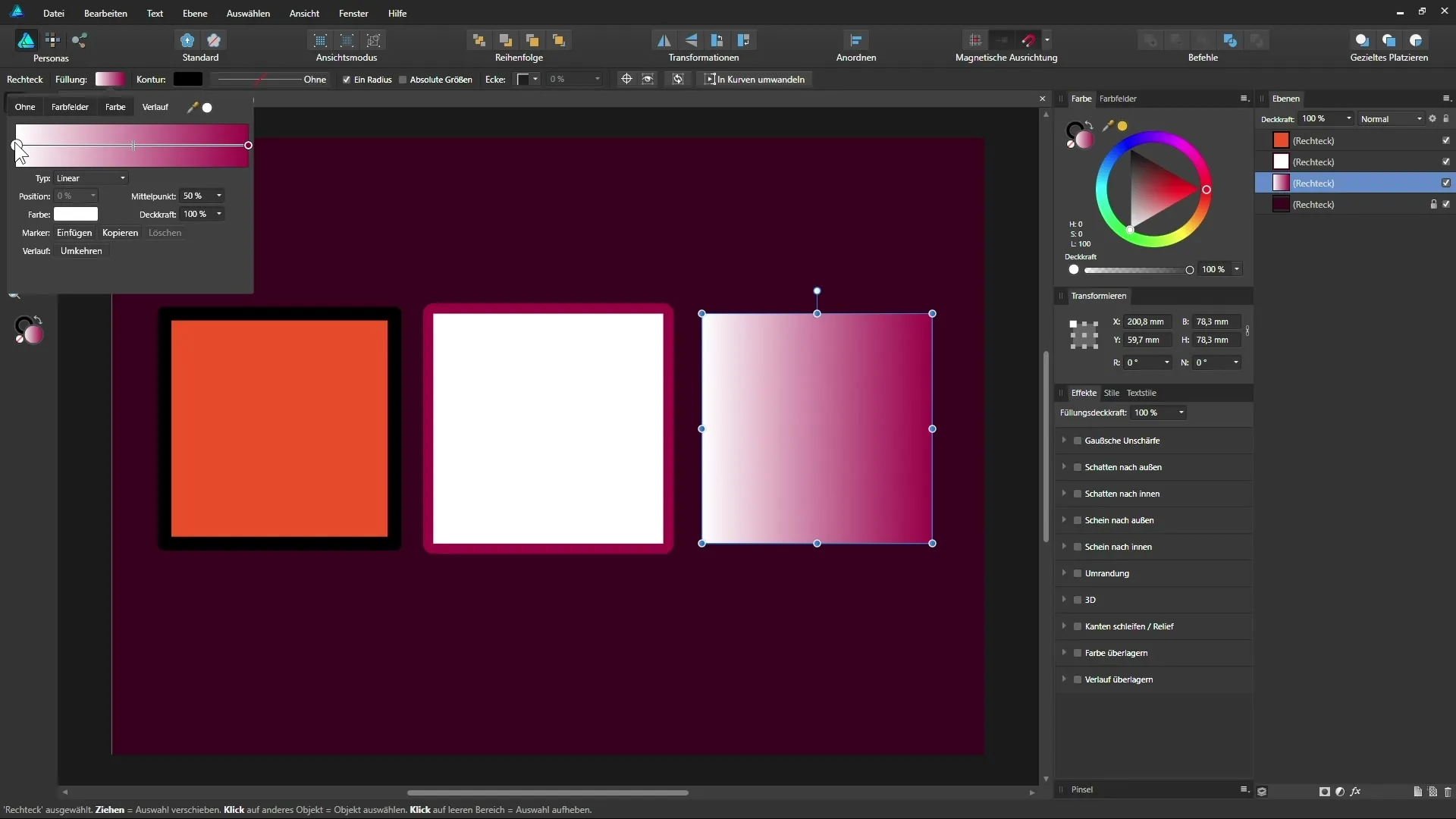The image size is (1456, 819).
Task: Click first Standard sync defaults icon
Action: coord(187,40)
